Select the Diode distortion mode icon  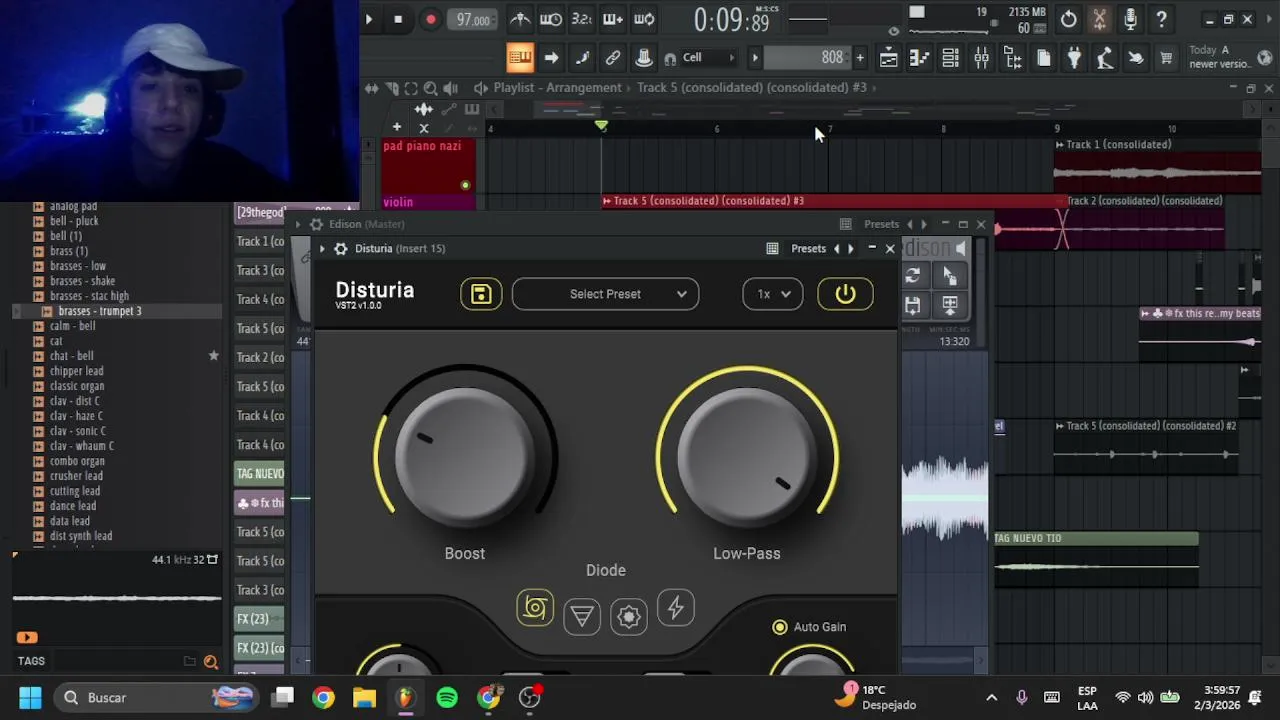535,608
